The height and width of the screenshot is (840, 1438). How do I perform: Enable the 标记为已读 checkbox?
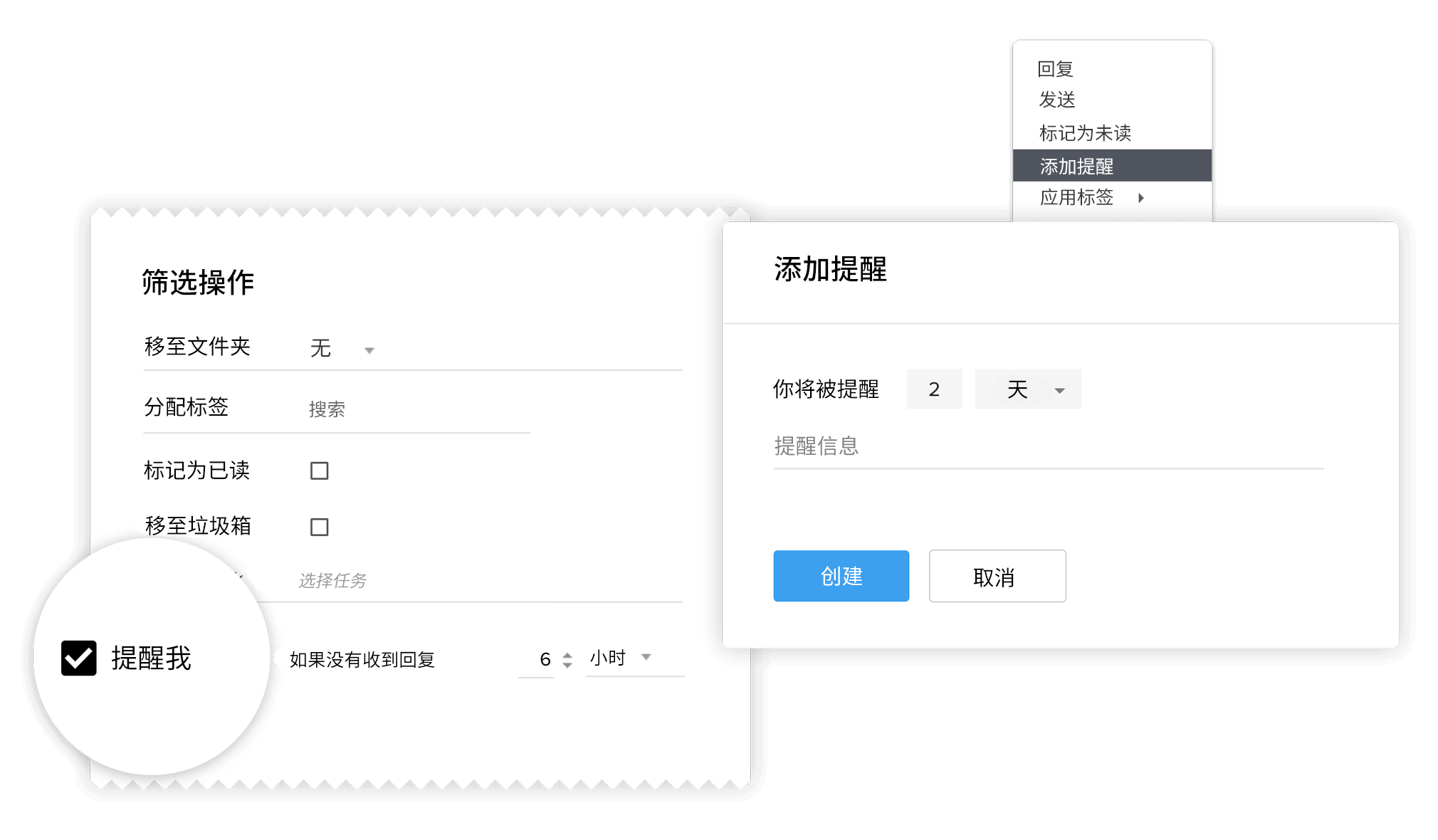tap(319, 471)
